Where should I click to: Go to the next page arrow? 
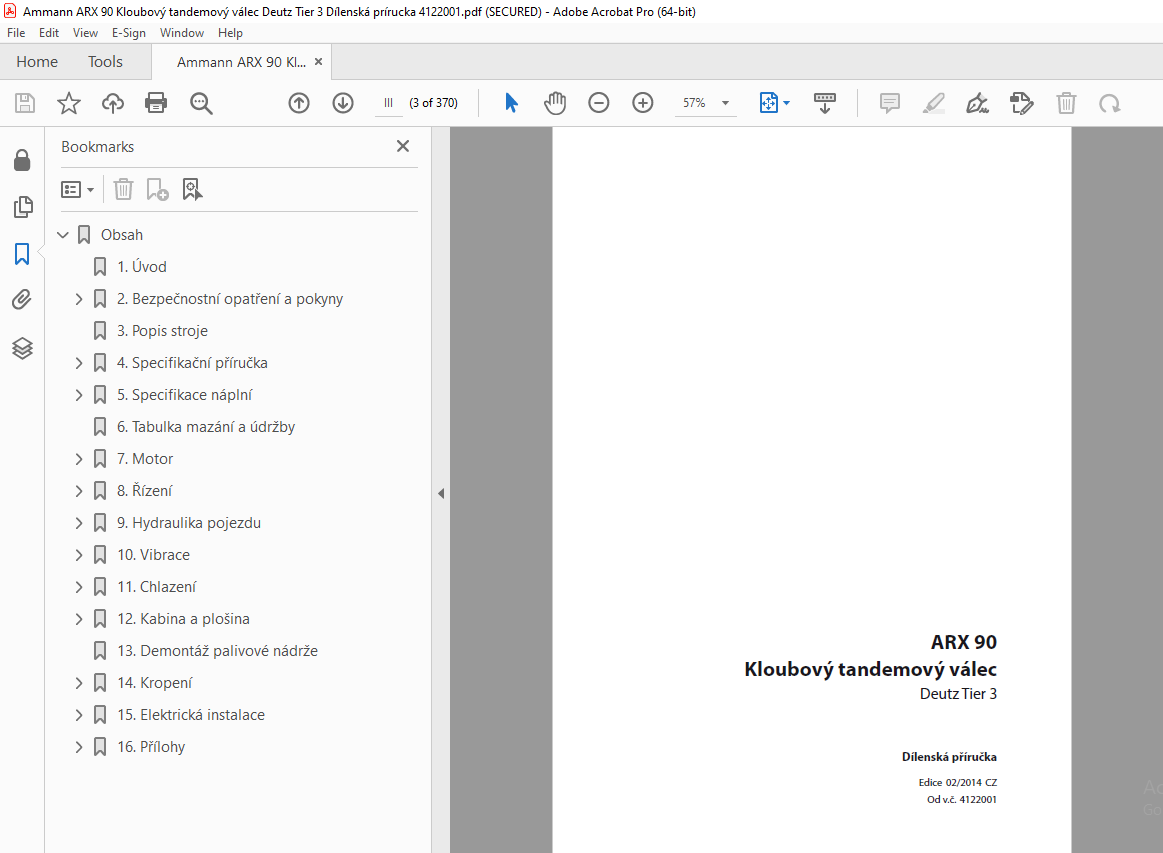pos(343,103)
